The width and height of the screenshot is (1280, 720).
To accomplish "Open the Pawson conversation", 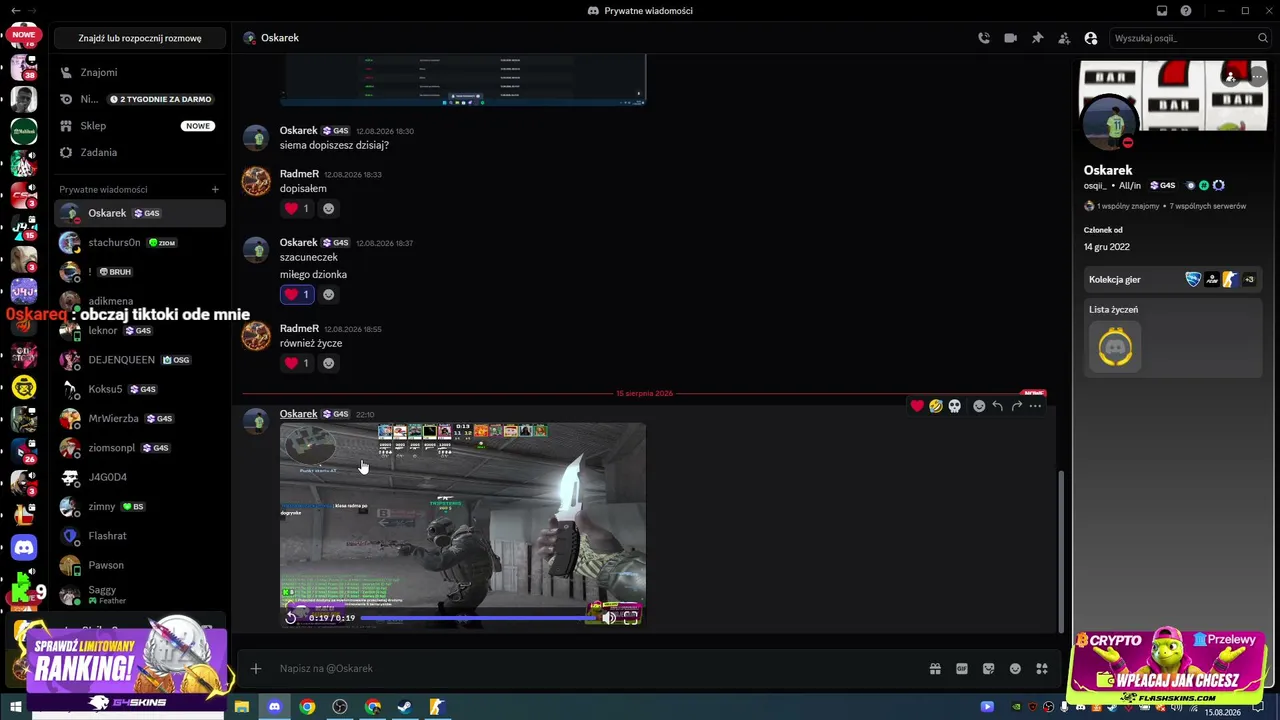I will [x=140, y=565].
